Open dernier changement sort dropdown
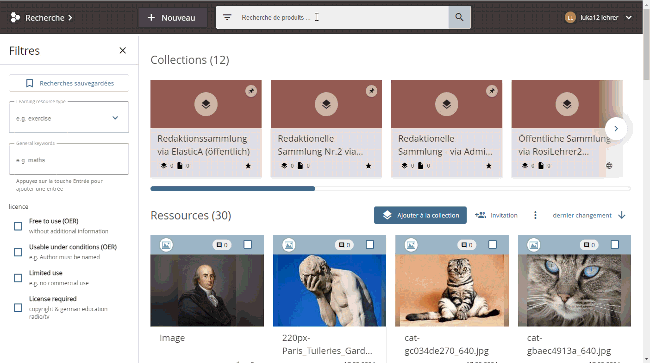The image size is (650, 363). (x=582, y=215)
